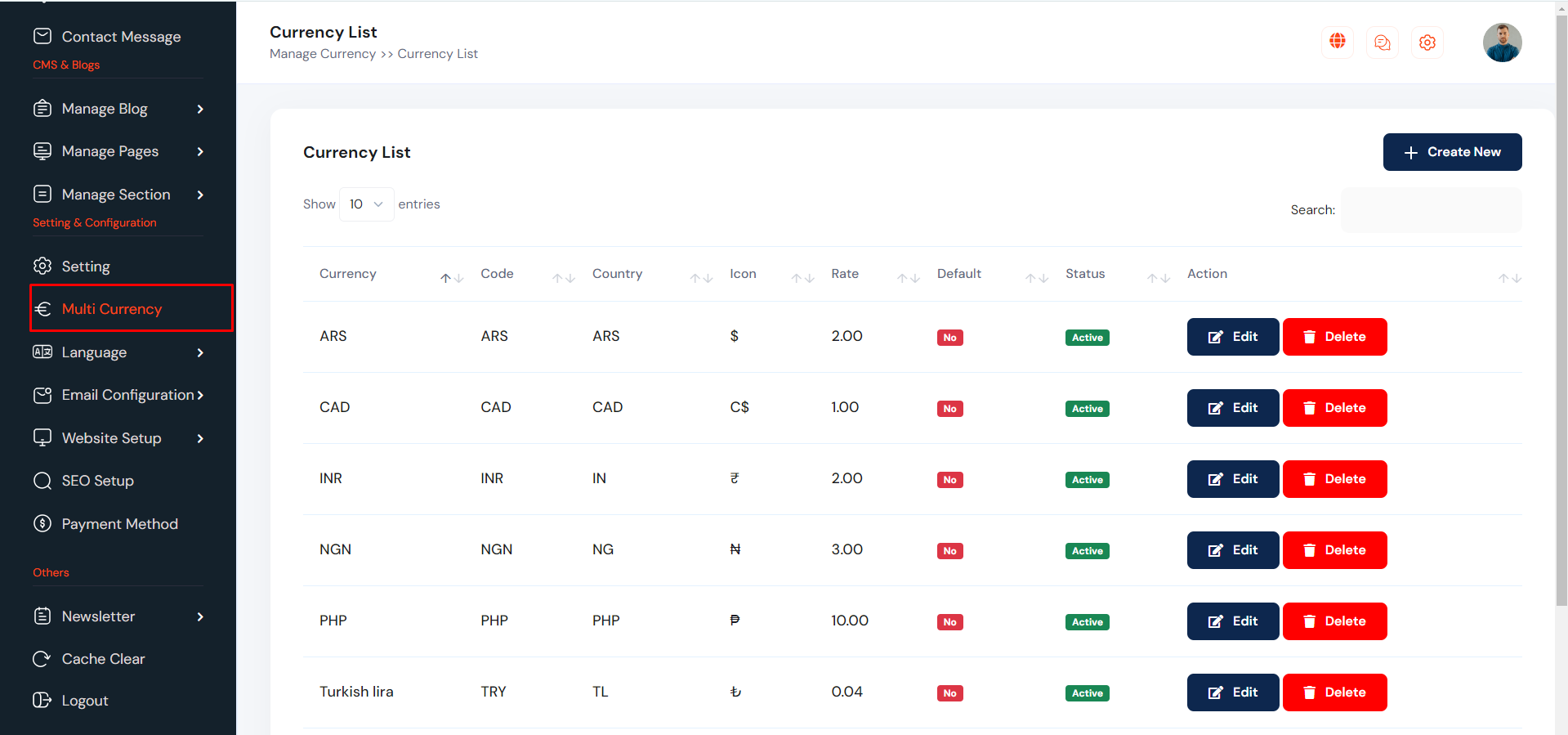Sort table by Currency column arrows
This screenshot has height=735, width=1568.
click(452, 278)
